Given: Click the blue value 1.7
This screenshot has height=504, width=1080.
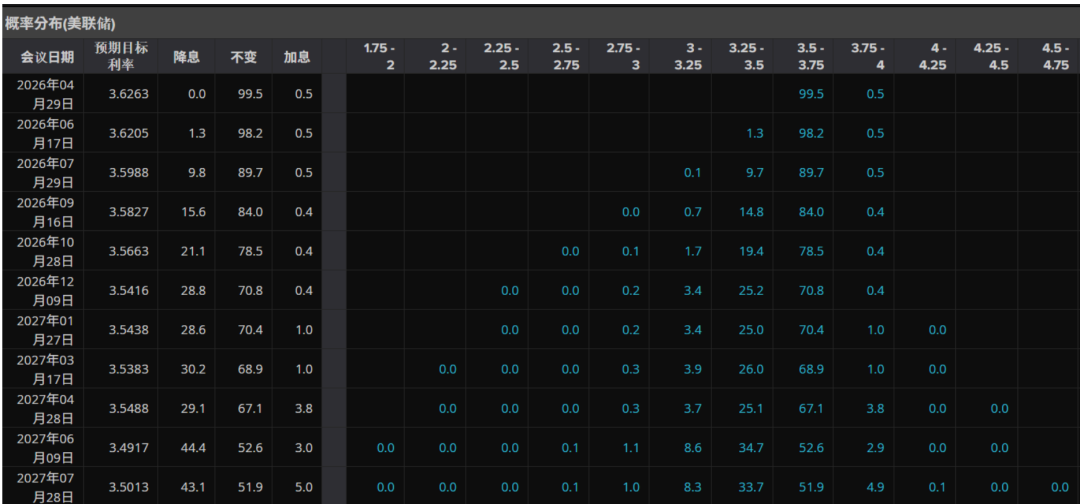Looking at the screenshot, I should point(693,251).
